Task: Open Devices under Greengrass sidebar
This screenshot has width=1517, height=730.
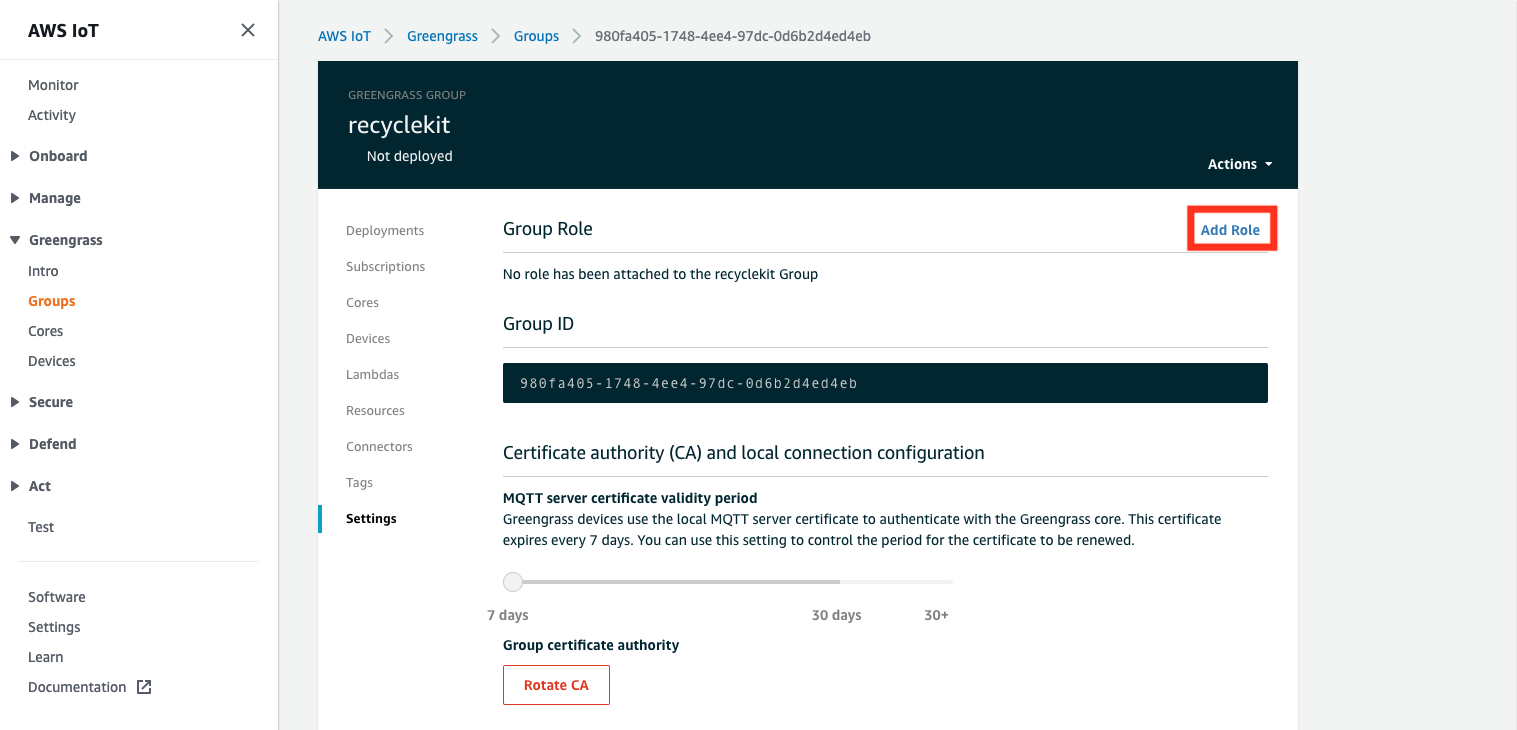Action: pos(52,361)
